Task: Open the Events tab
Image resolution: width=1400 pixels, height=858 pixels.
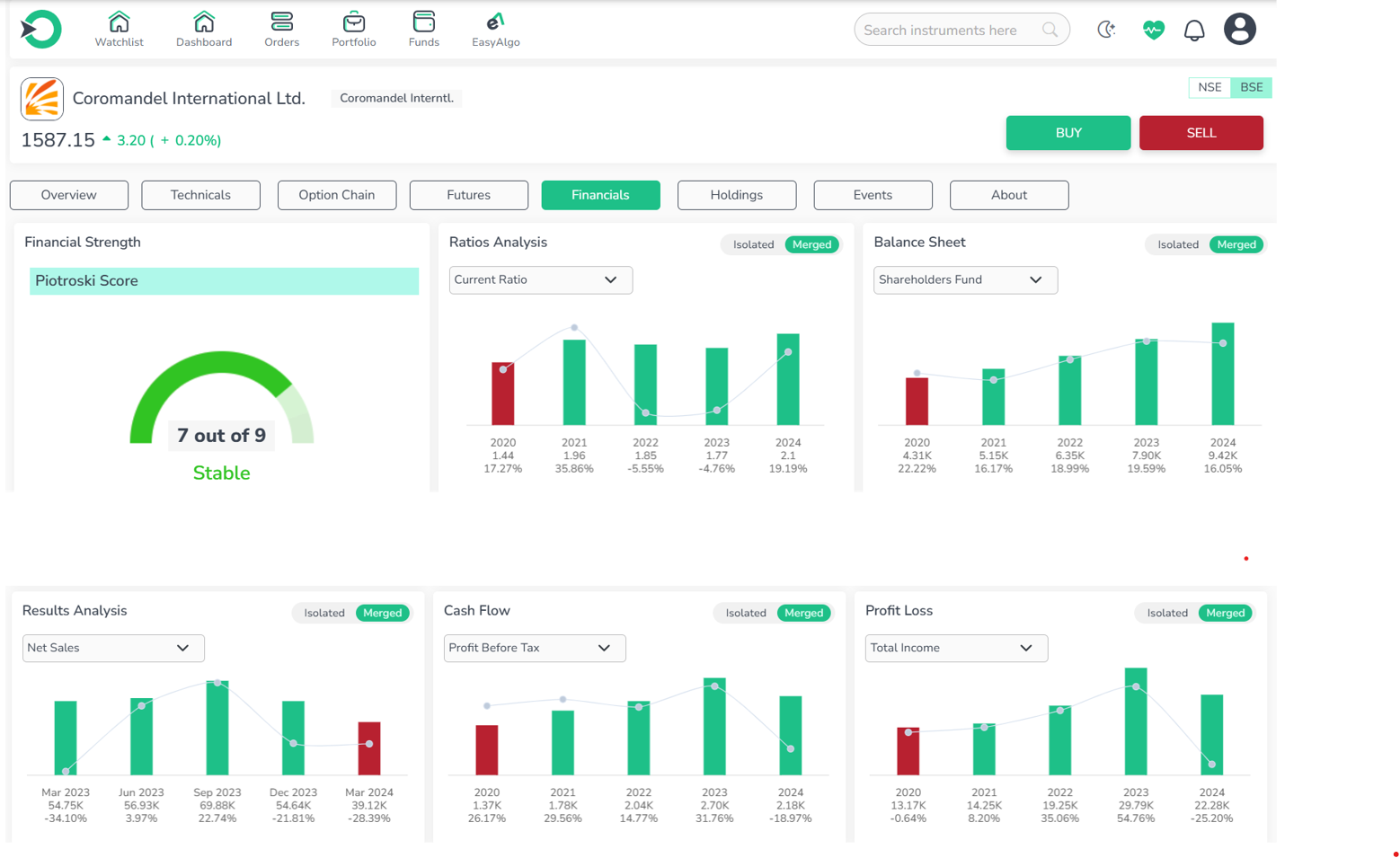Action: 873,195
